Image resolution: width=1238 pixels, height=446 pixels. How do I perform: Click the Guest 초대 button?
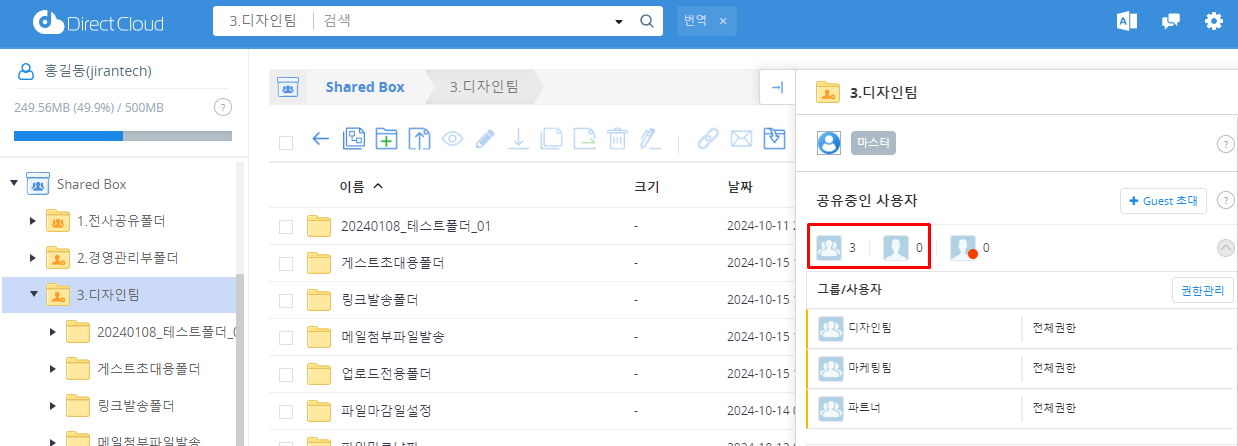click(x=1163, y=201)
